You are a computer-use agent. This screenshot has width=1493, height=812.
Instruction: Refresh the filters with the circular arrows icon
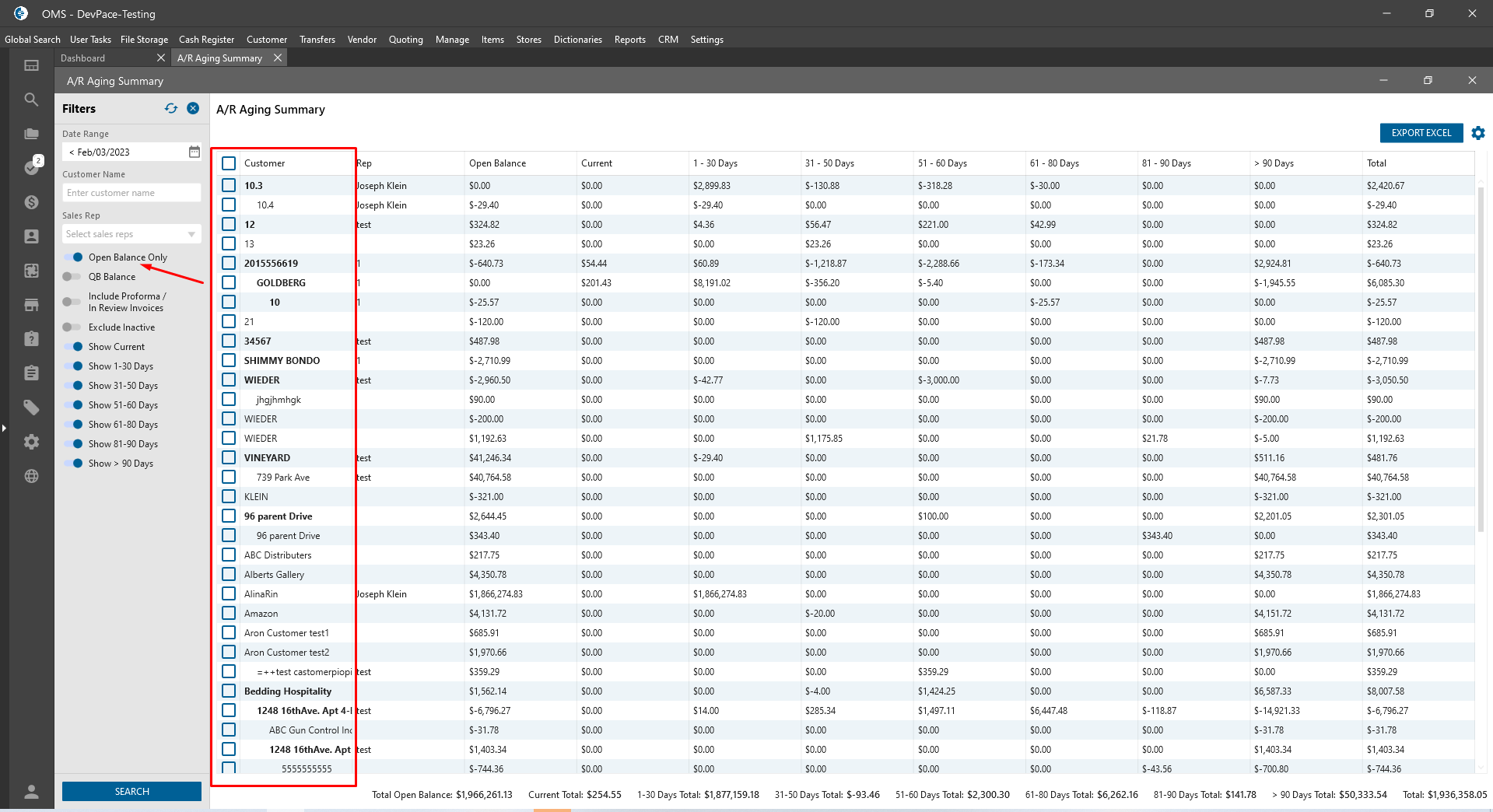(171, 108)
